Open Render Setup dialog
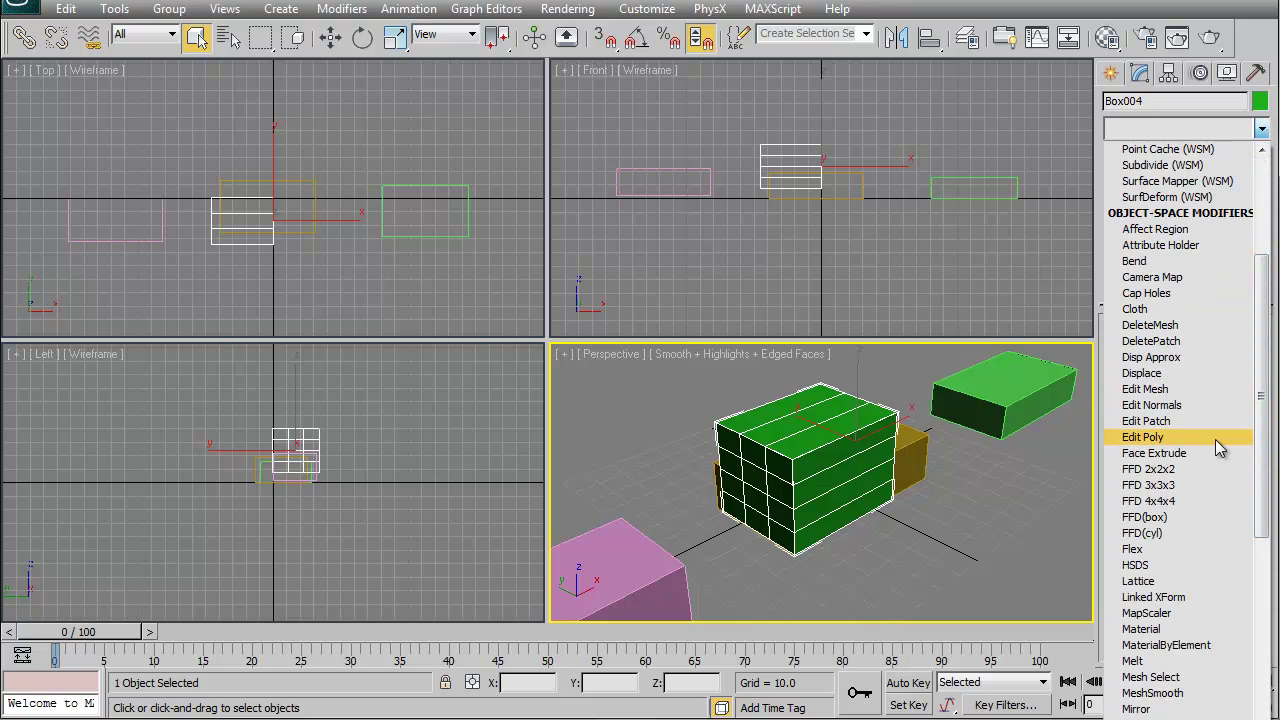The height and width of the screenshot is (720, 1280). pos(1145,38)
